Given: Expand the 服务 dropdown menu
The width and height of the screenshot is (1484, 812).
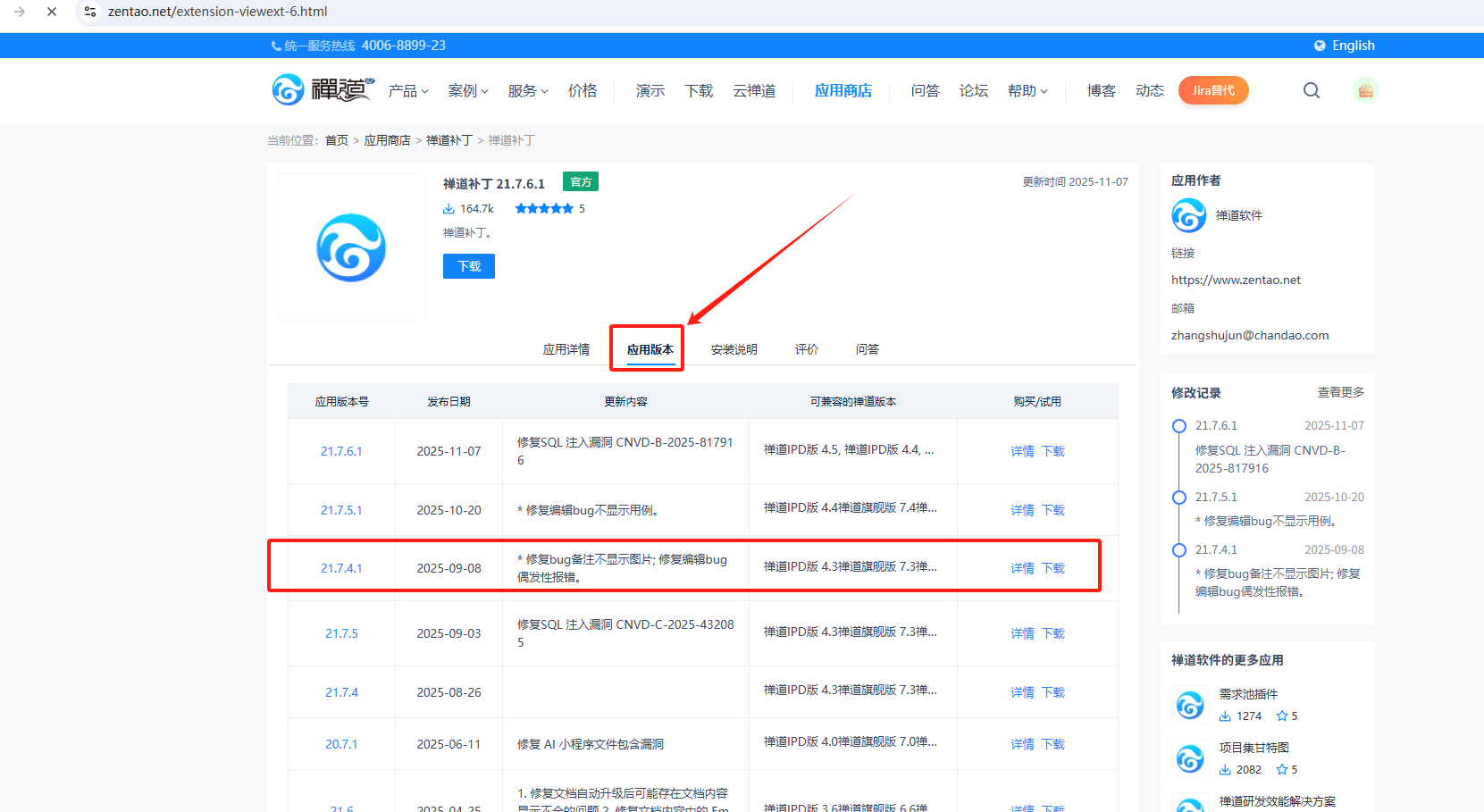Looking at the screenshot, I should point(527,91).
